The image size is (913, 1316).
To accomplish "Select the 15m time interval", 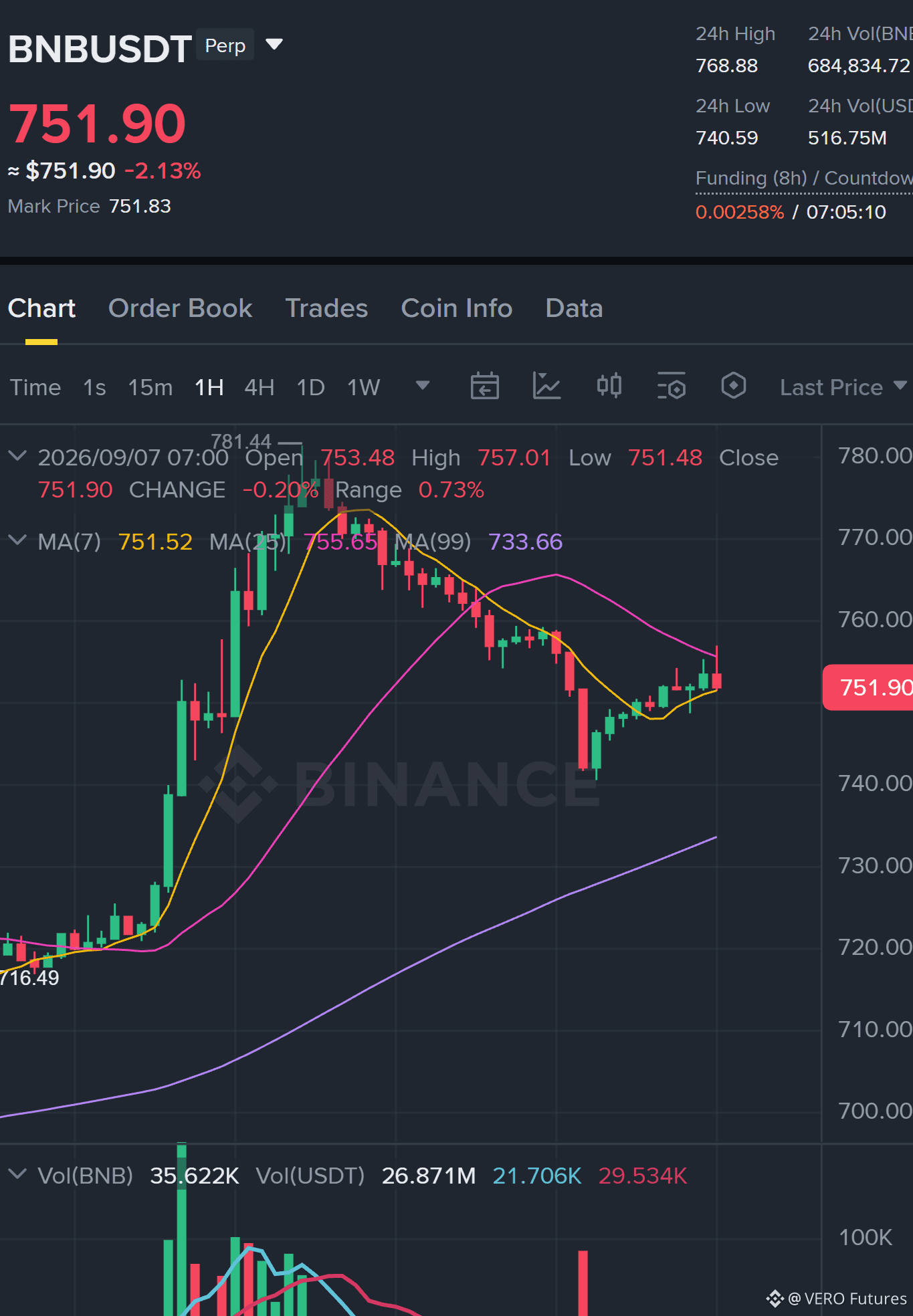I will (150, 387).
